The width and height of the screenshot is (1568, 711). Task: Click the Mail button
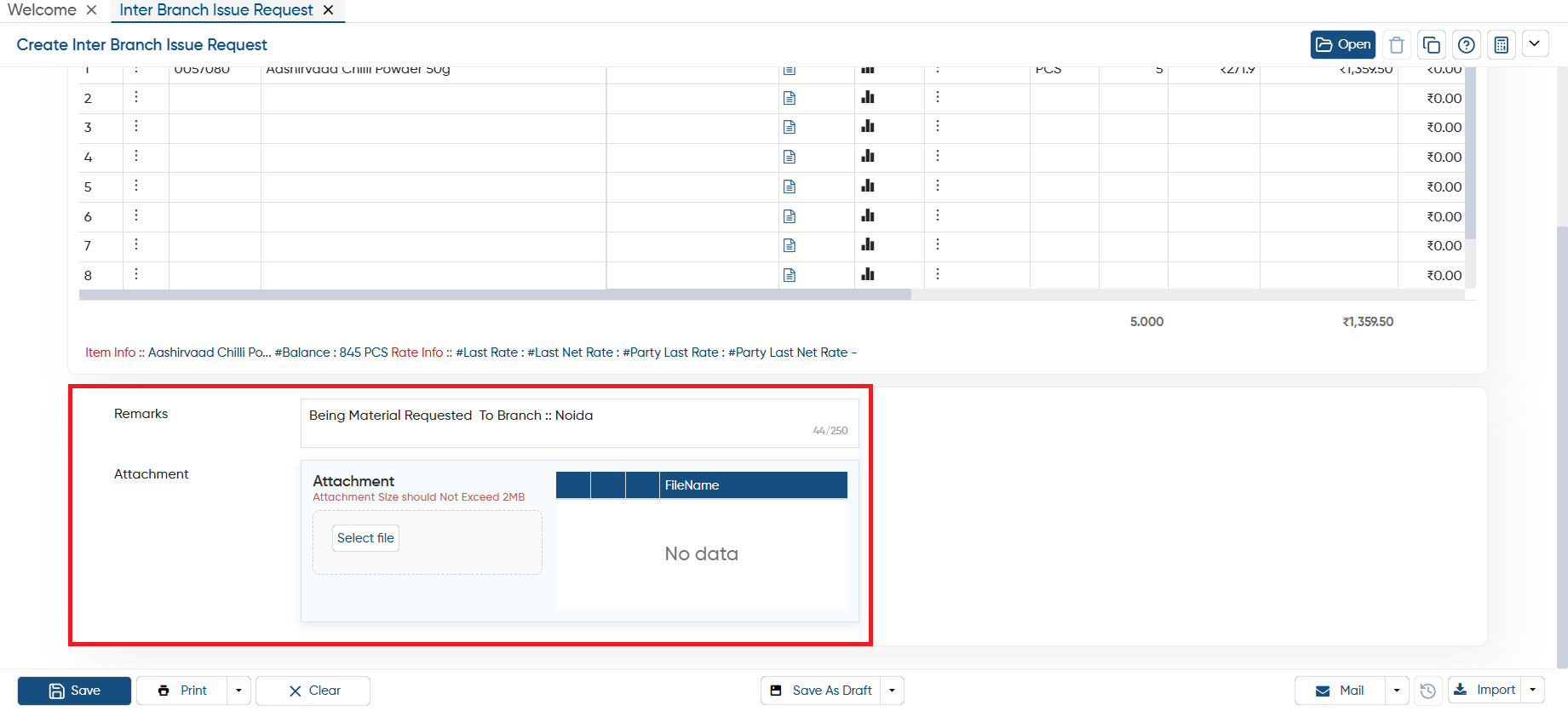(1340, 691)
